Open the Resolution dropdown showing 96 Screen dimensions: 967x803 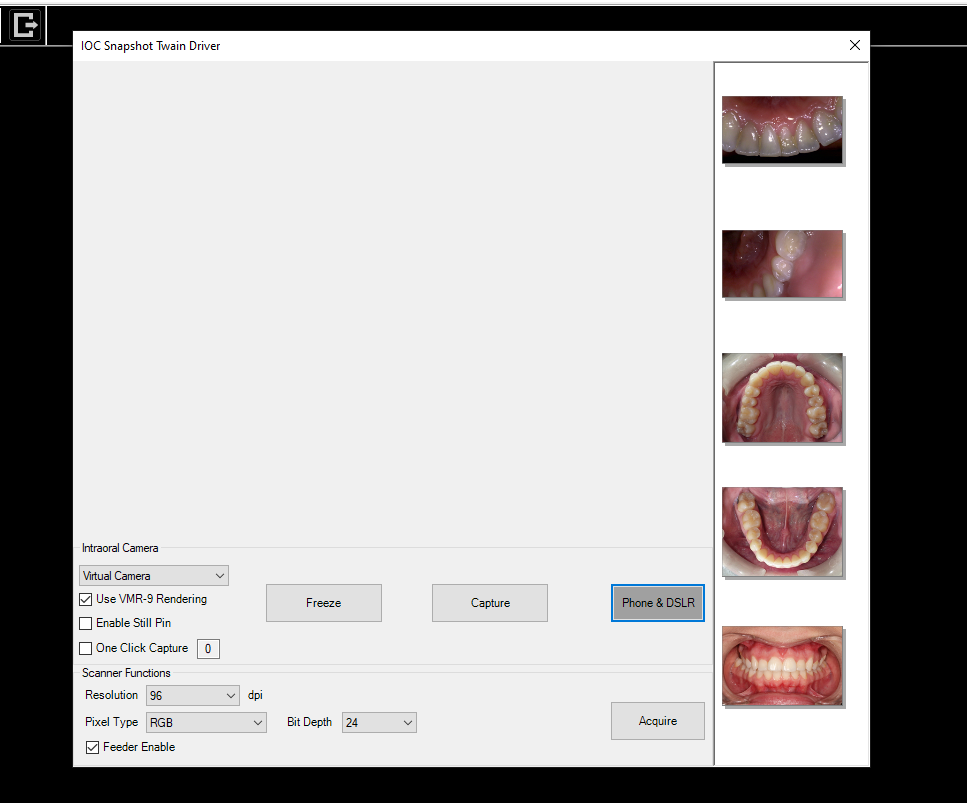[192, 696]
